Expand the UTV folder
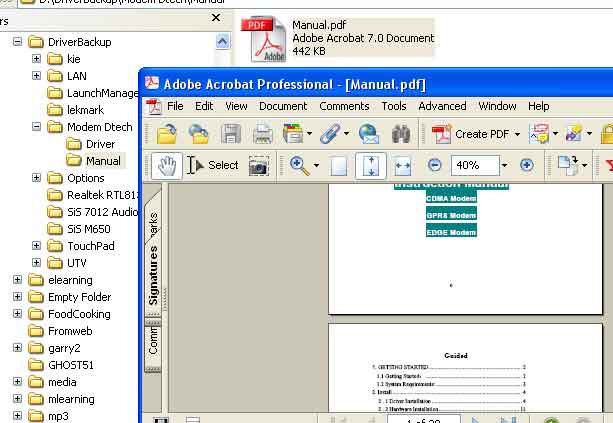The image size is (613, 423). pos(36,263)
